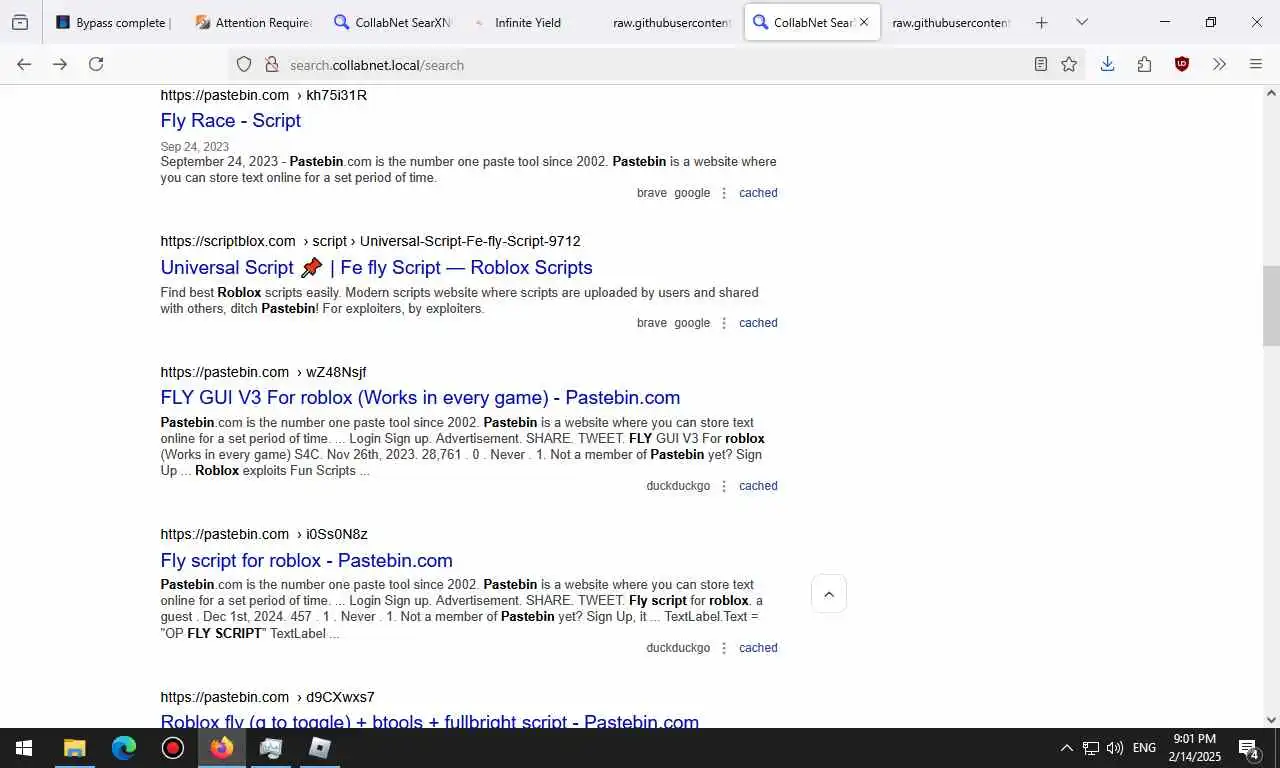Open Fly script for roblox result
1280x768 pixels.
[306, 560]
